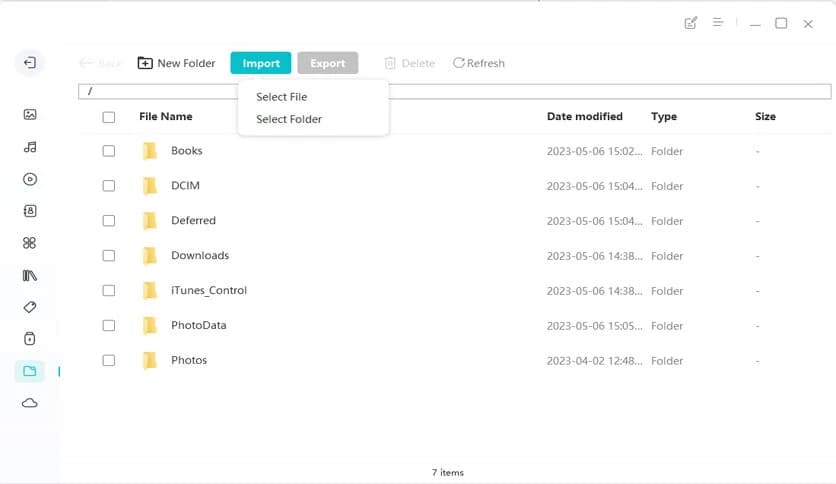Click the exit device icon in sidebar
Image resolution: width=836 pixels, height=484 pixels.
[x=30, y=63]
